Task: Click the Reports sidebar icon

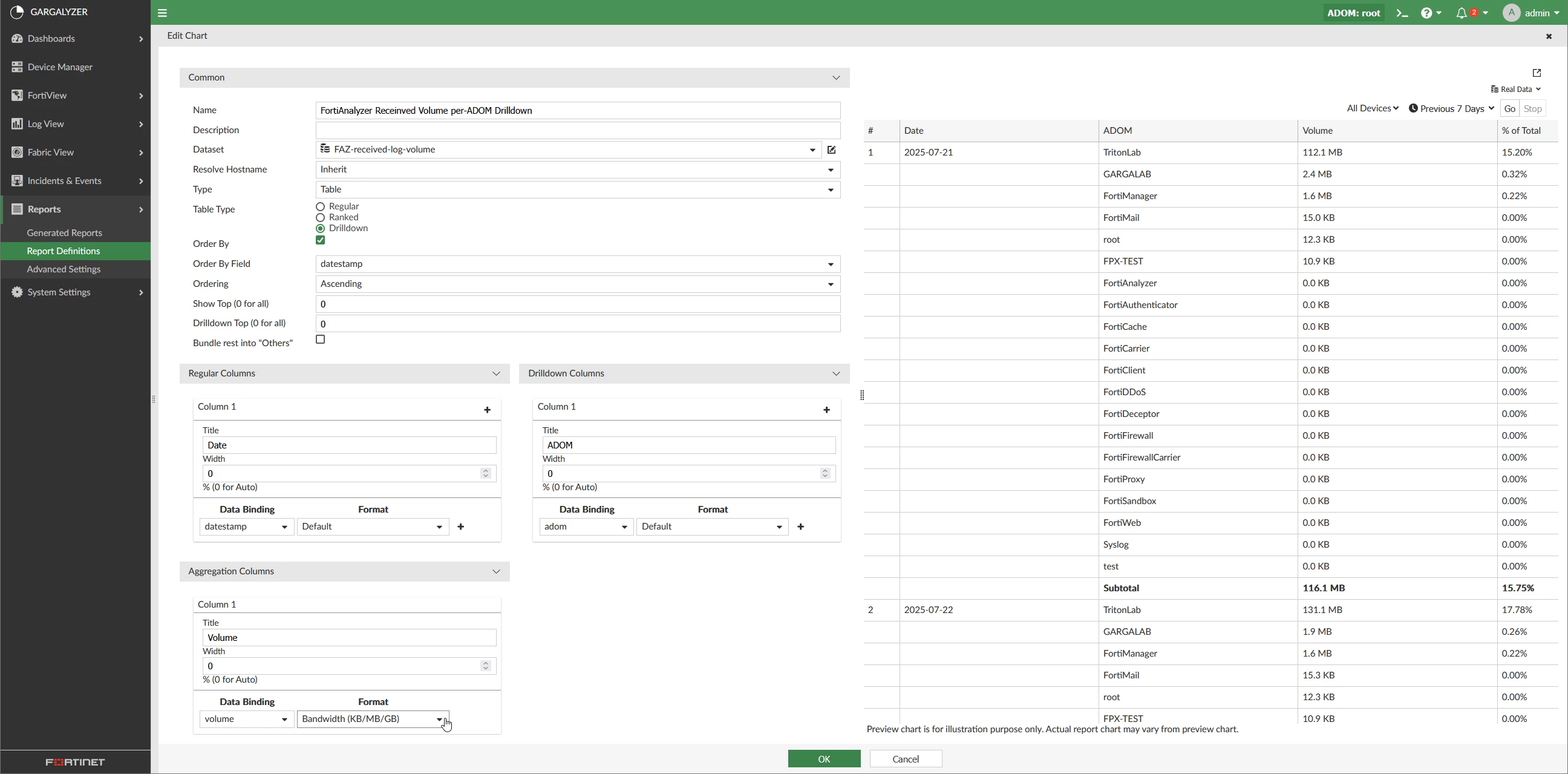Action: click(x=17, y=209)
